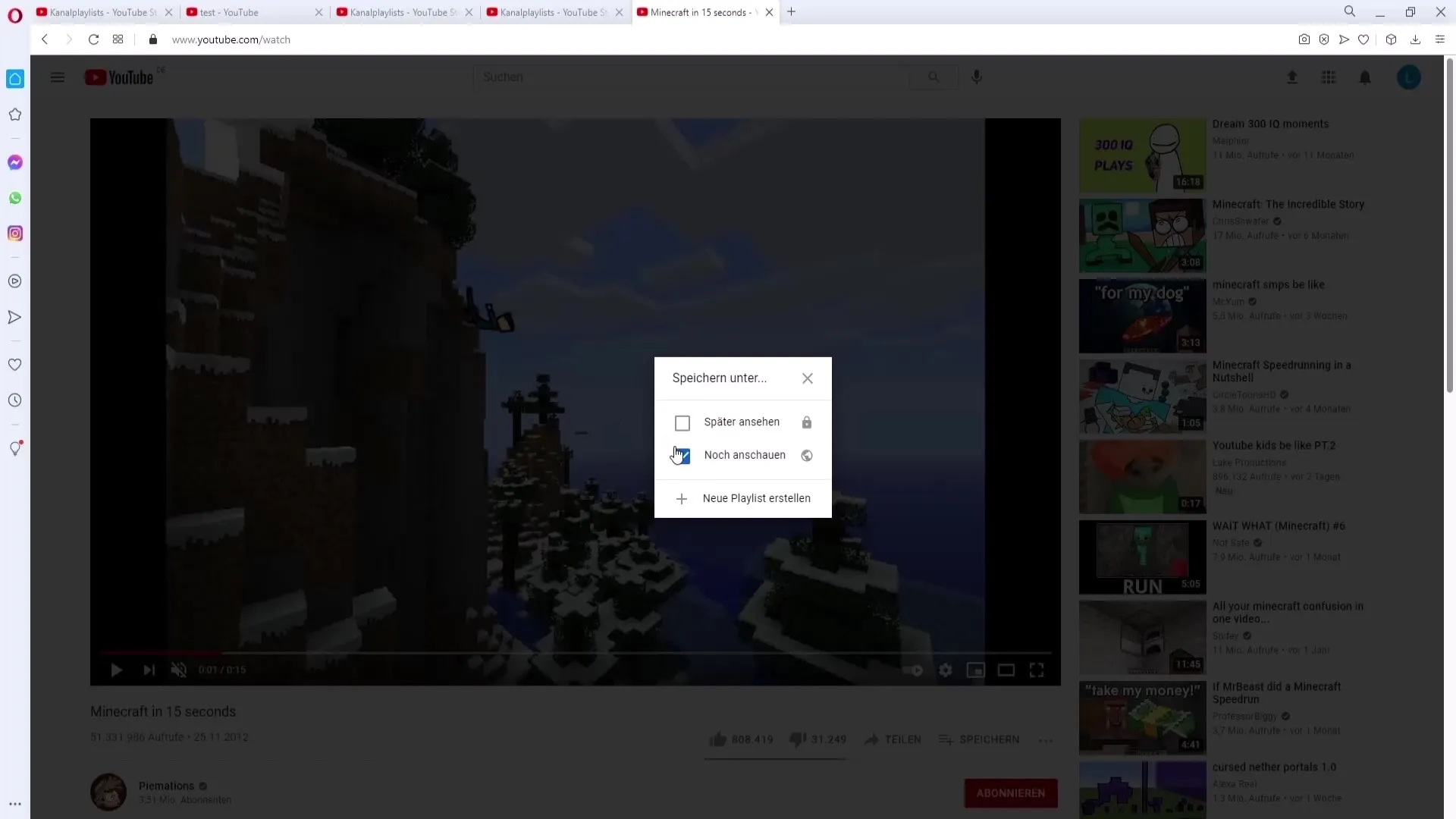Switch to theater mode
This screenshot has height=819, width=1456.
(x=1006, y=670)
